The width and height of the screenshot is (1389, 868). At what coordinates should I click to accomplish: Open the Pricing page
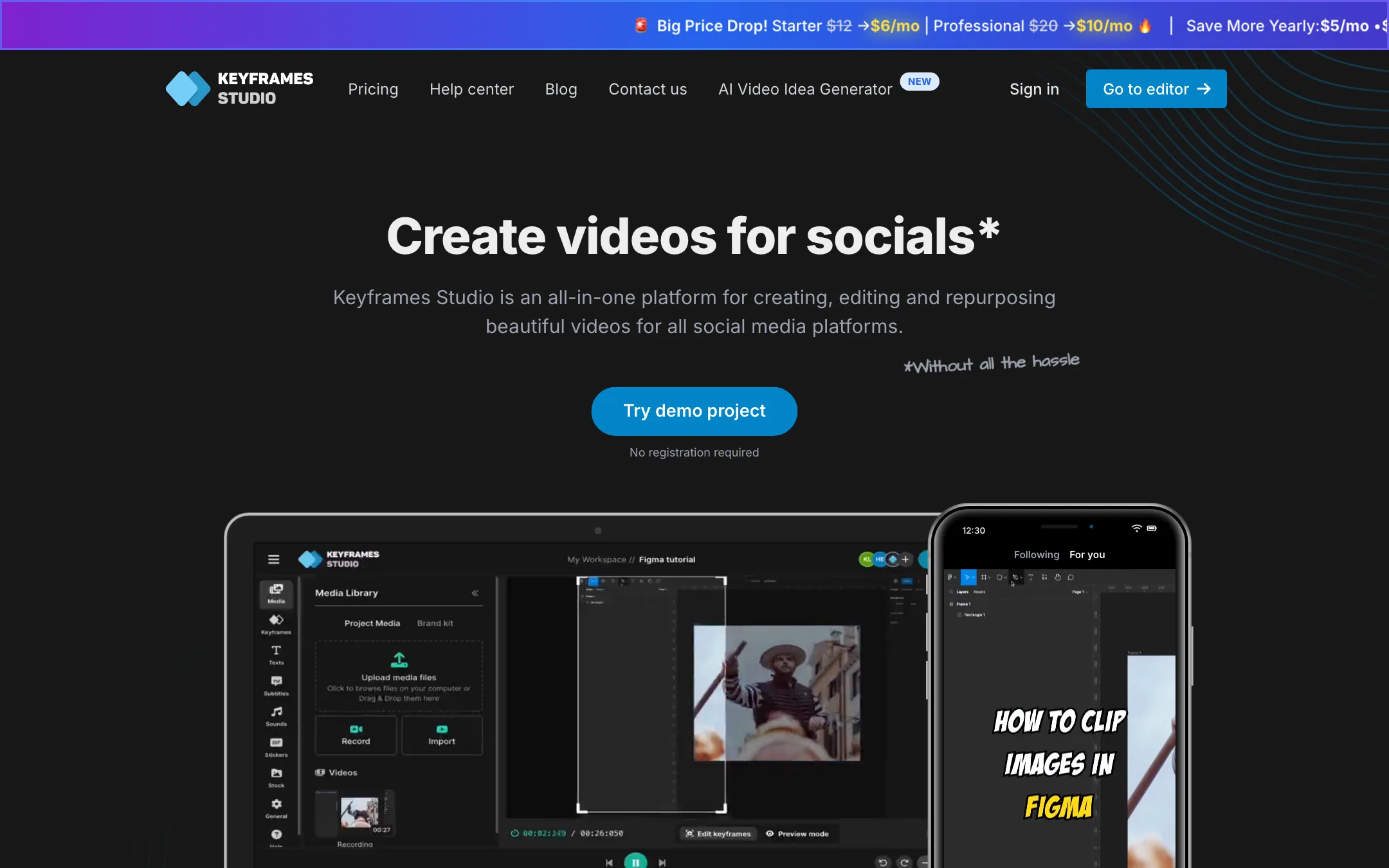(373, 89)
